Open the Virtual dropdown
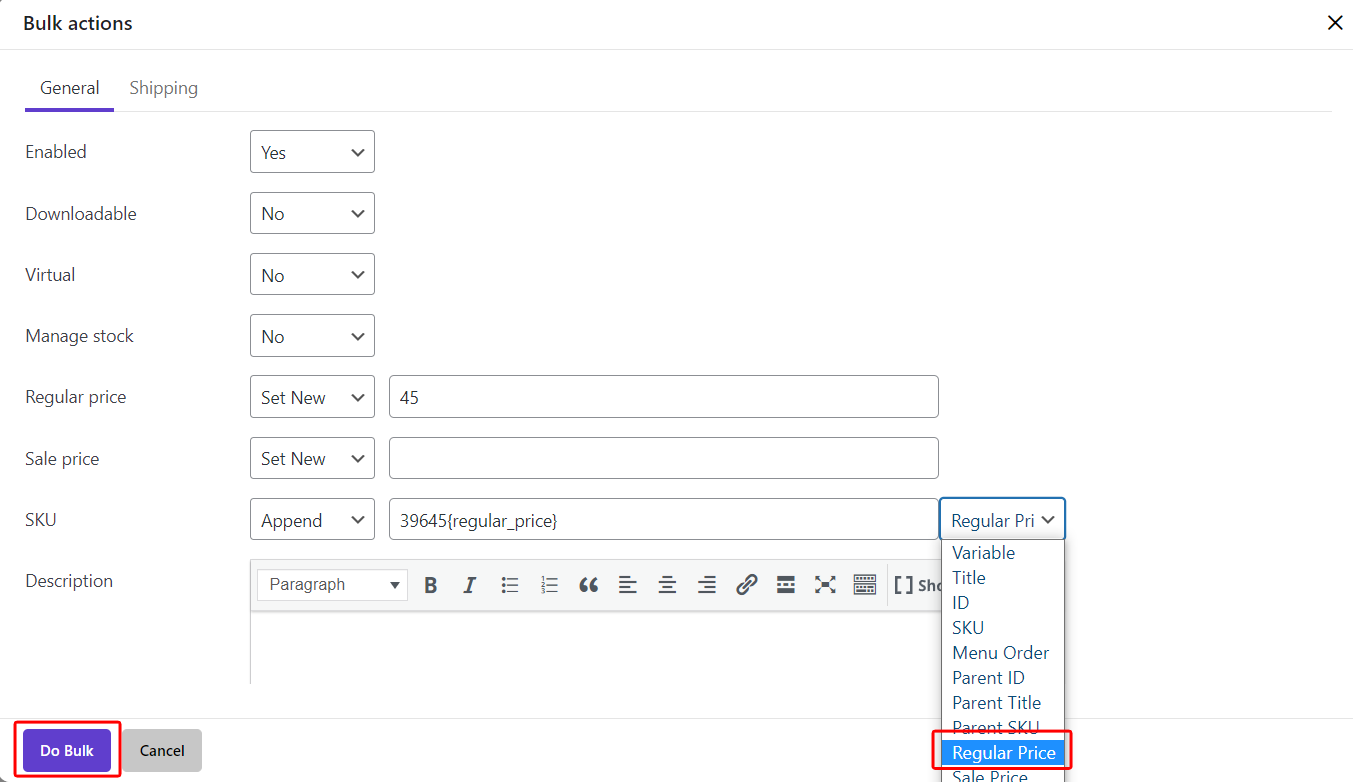This screenshot has width=1353, height=782. tap(312, 275)
